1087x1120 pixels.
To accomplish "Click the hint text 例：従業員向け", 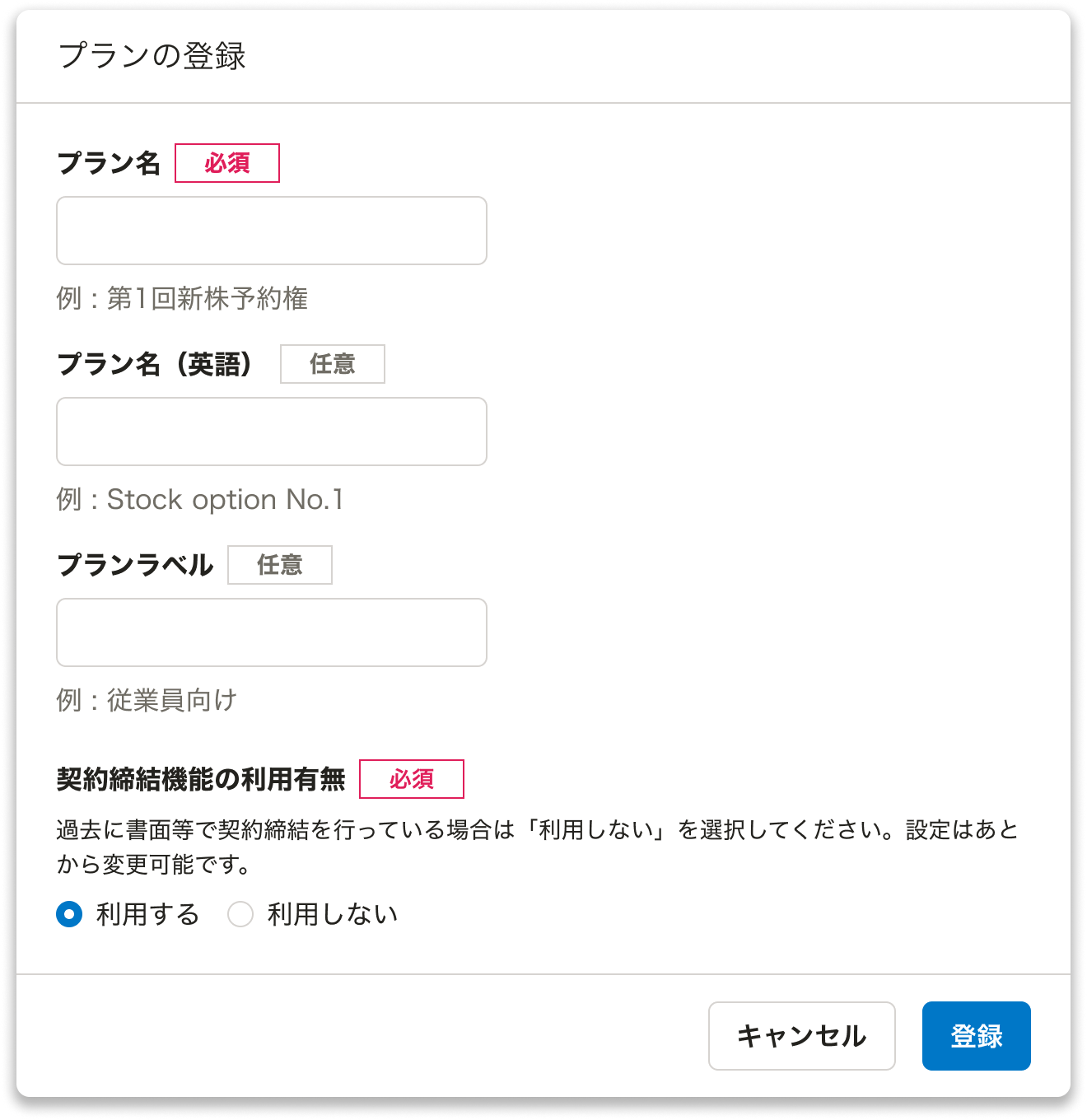I will coord(147,700).
